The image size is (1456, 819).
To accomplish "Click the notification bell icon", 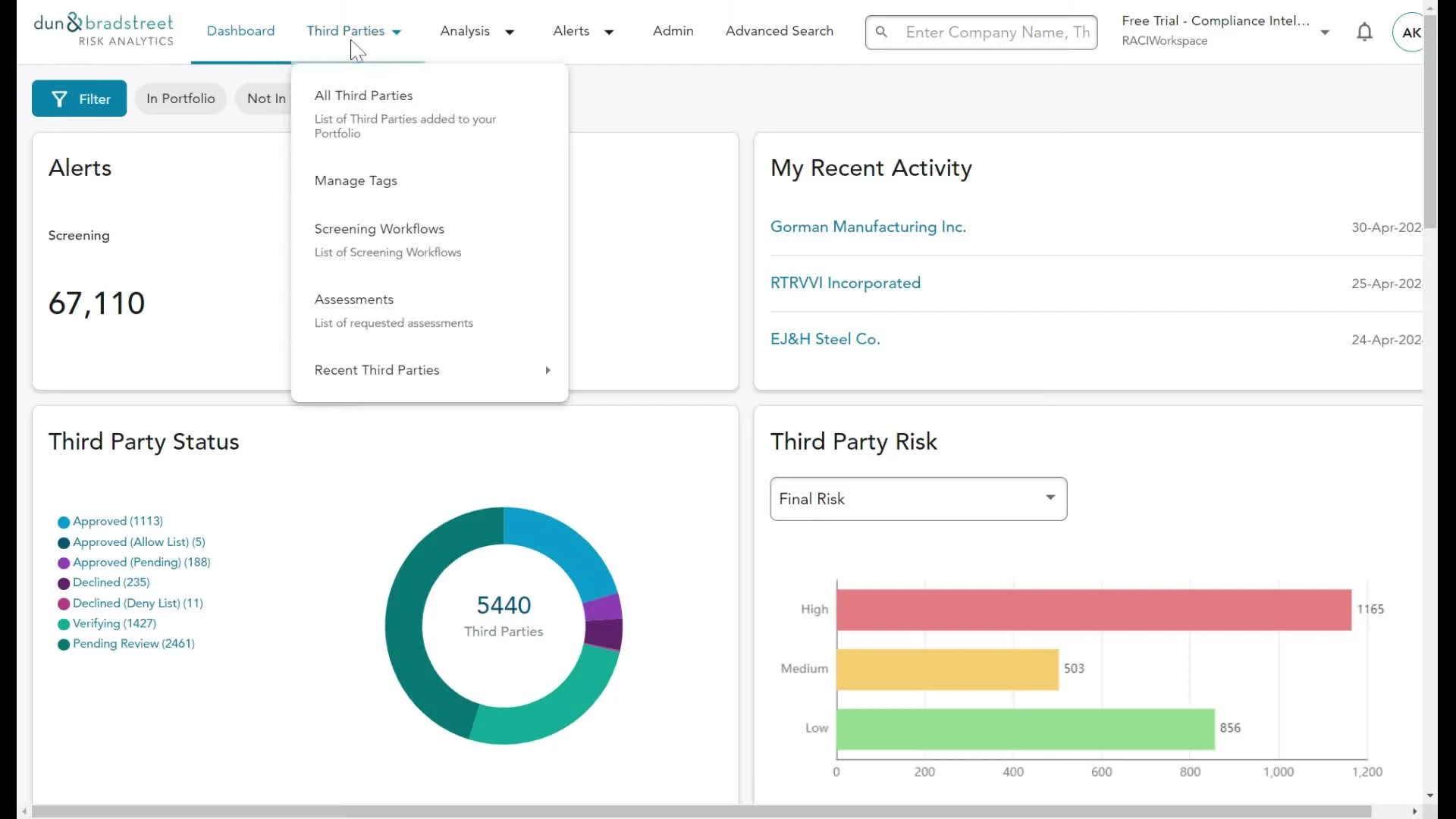I will (1364, 32).
